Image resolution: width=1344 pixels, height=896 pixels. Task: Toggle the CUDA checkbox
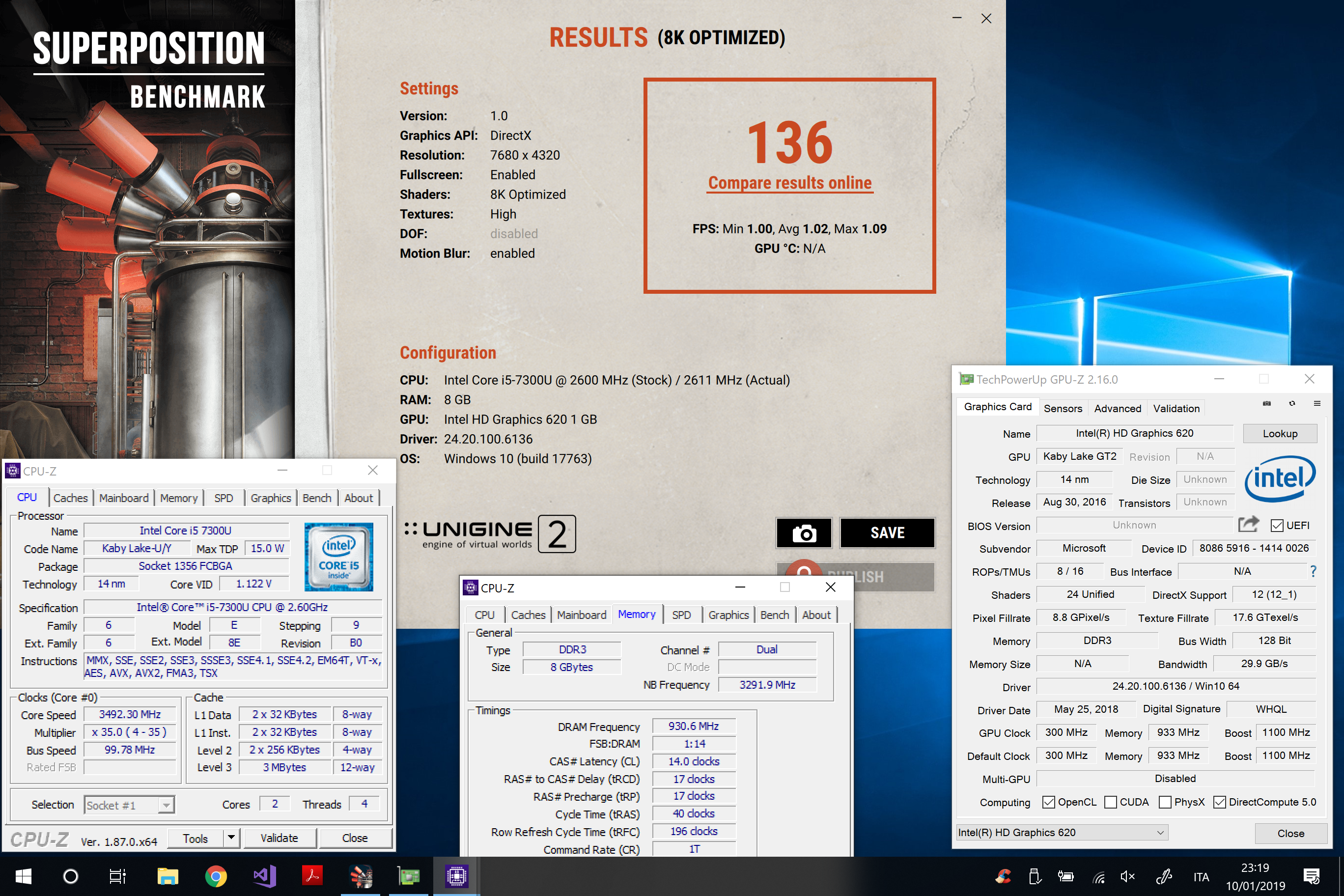point(1110,802)
